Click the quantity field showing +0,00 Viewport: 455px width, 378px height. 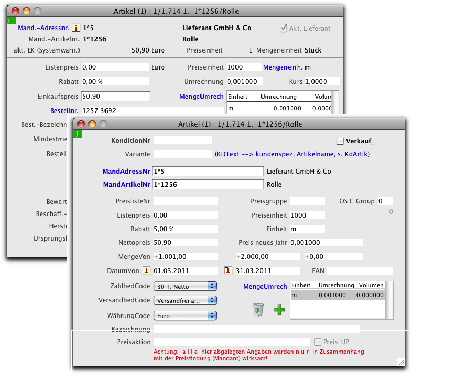(334, 256)
